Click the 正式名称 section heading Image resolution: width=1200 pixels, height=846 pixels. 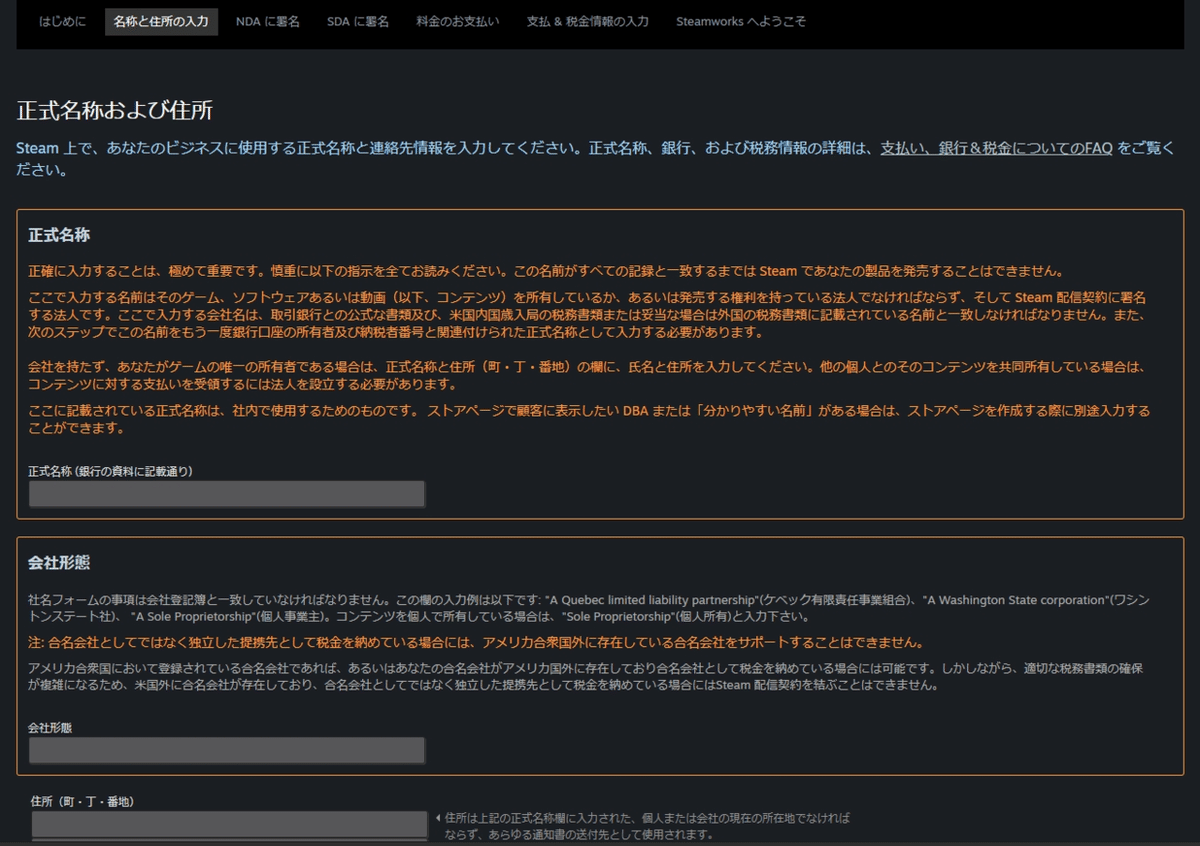click(60, 236)
